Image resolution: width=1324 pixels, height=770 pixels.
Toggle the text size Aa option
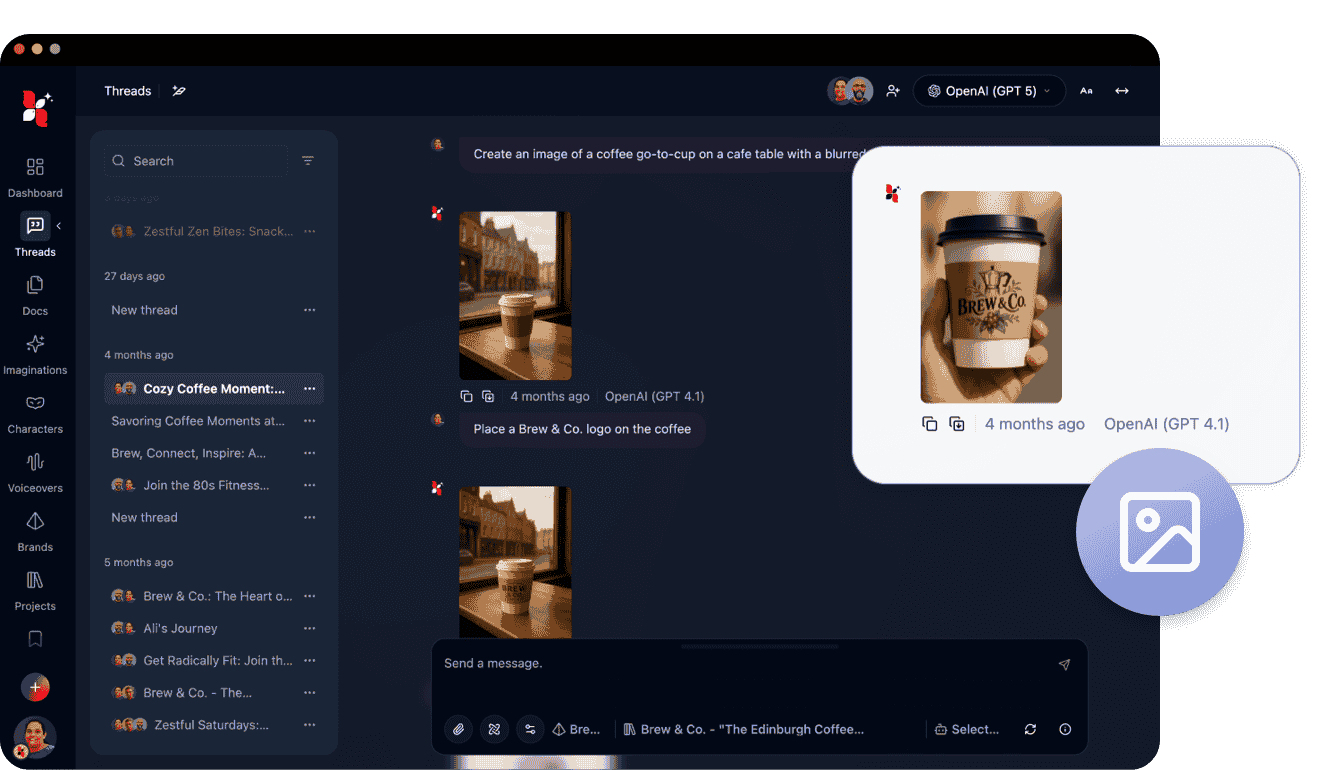pos(1086,91)
